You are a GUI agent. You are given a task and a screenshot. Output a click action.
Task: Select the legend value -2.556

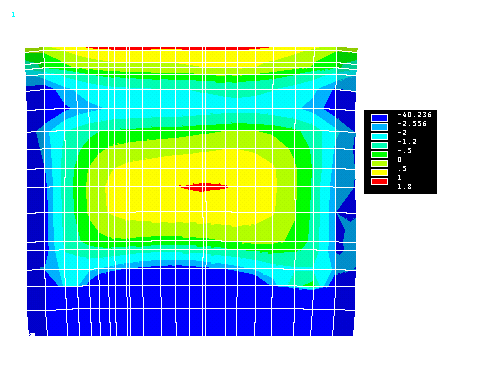[x=412, y=124]
